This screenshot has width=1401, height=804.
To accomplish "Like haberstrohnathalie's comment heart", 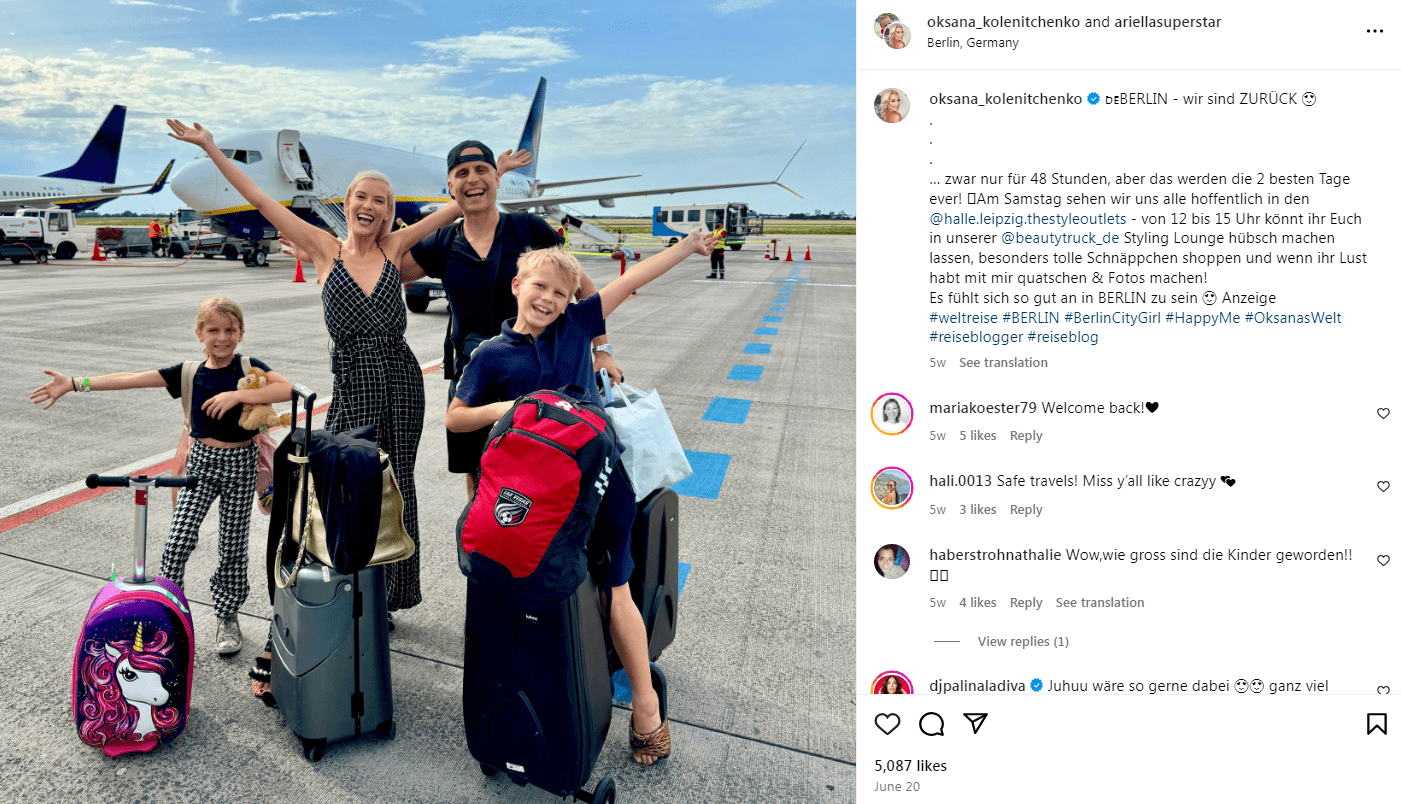I will (1384, 560).
